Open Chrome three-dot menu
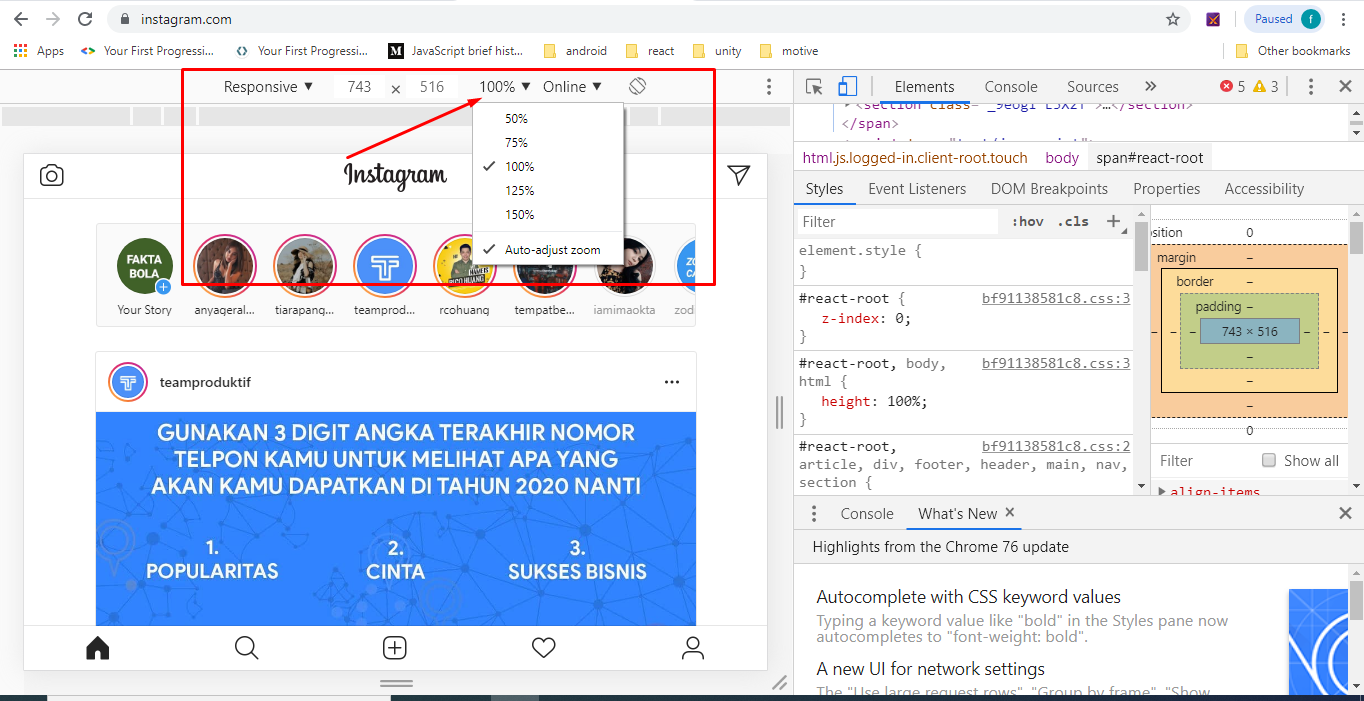 click(1345, 19)
